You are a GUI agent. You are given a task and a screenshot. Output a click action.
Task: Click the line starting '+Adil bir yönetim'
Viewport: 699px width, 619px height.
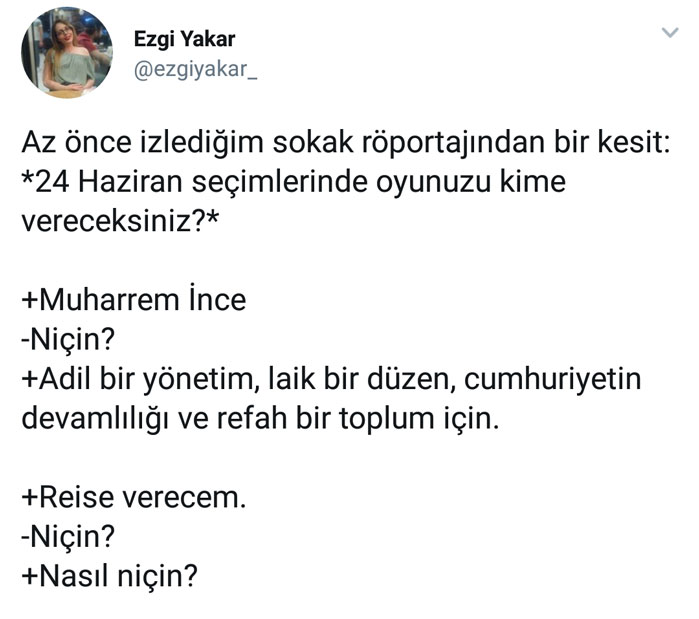(331, 379)
